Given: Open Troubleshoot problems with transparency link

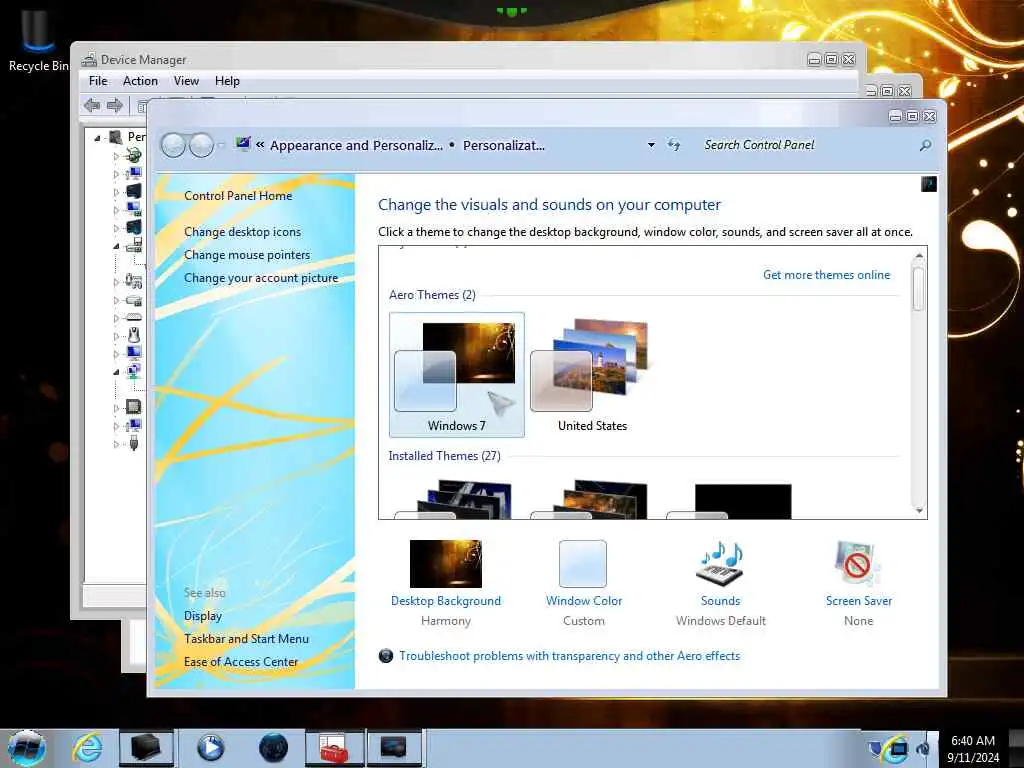Looking at the screenshot, I should 569,656.
